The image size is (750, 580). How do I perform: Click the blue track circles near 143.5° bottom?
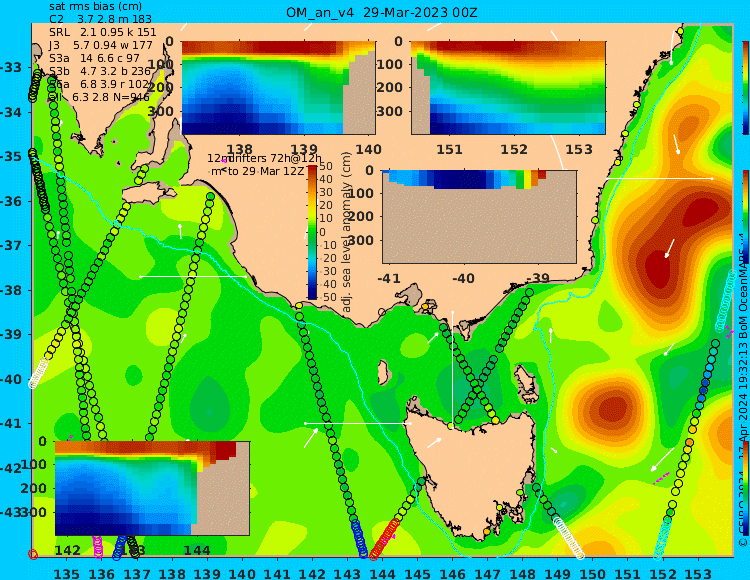pyautogui.click(x=359, y=539)
